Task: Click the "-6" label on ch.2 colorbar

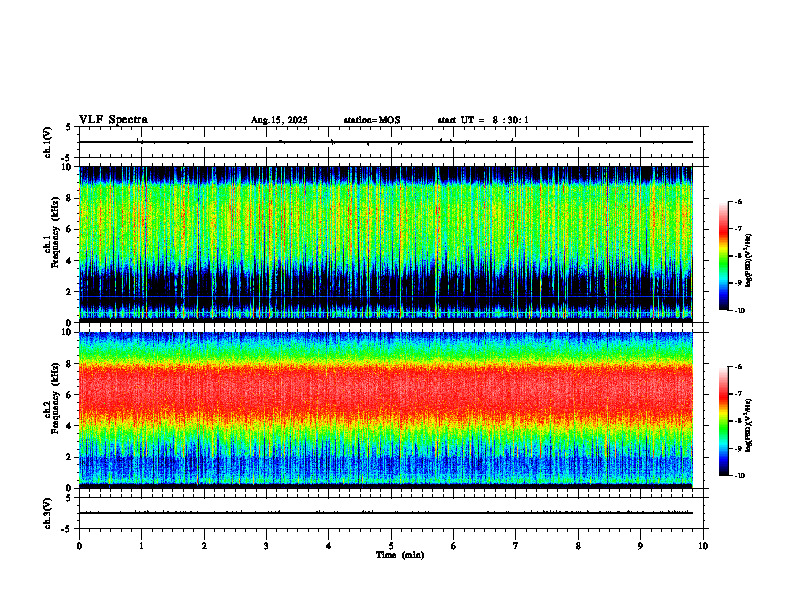Action: 738,367
